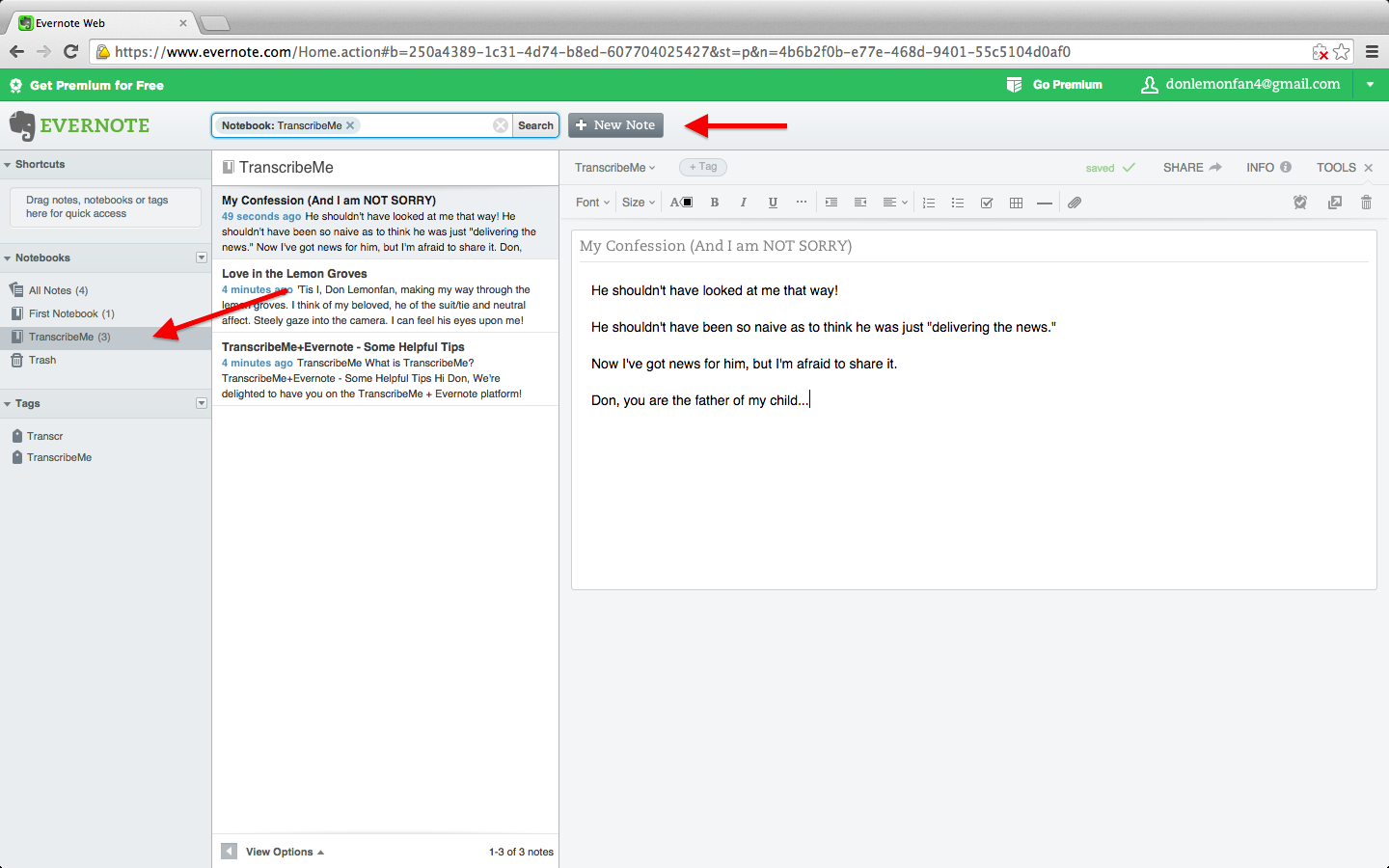
Task: Insert a numbered list
Action: [x=929, y=203]
